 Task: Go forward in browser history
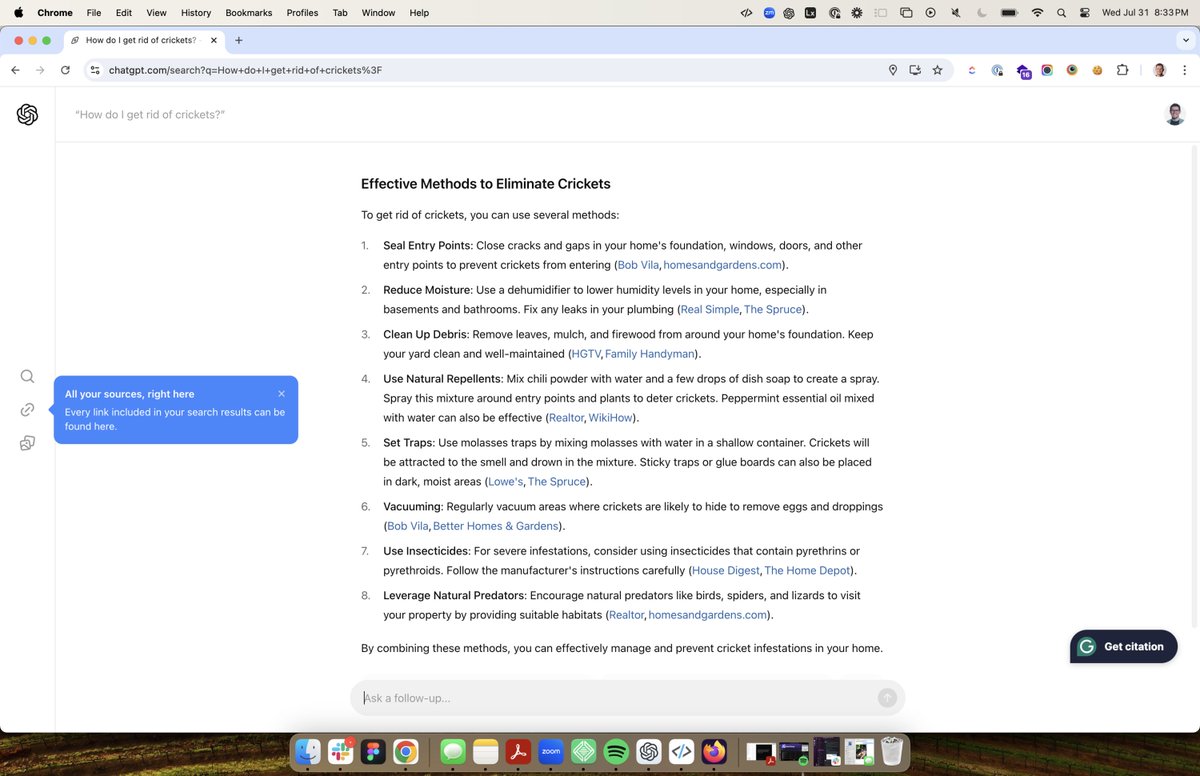click(x=40, y=70)
